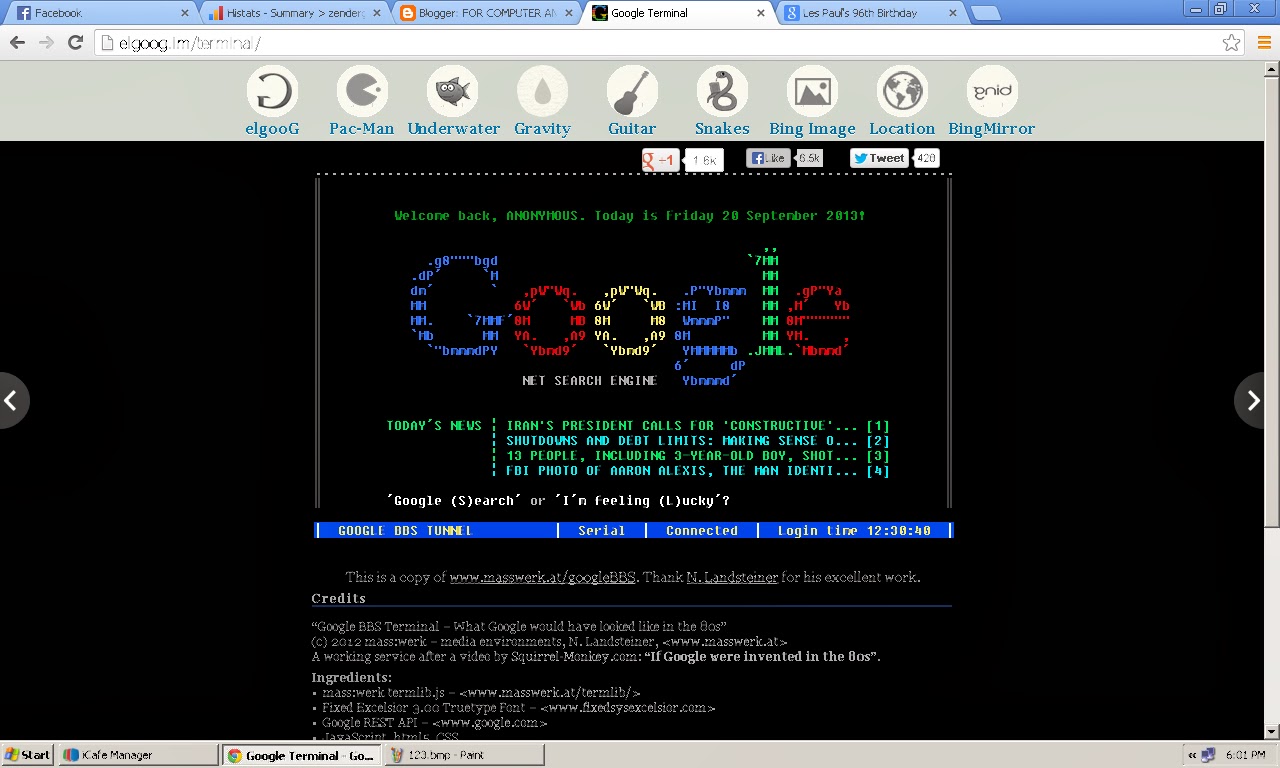Click the Gravity text link
This screenshot has width=1280, height=768.
tap(542, 129)
